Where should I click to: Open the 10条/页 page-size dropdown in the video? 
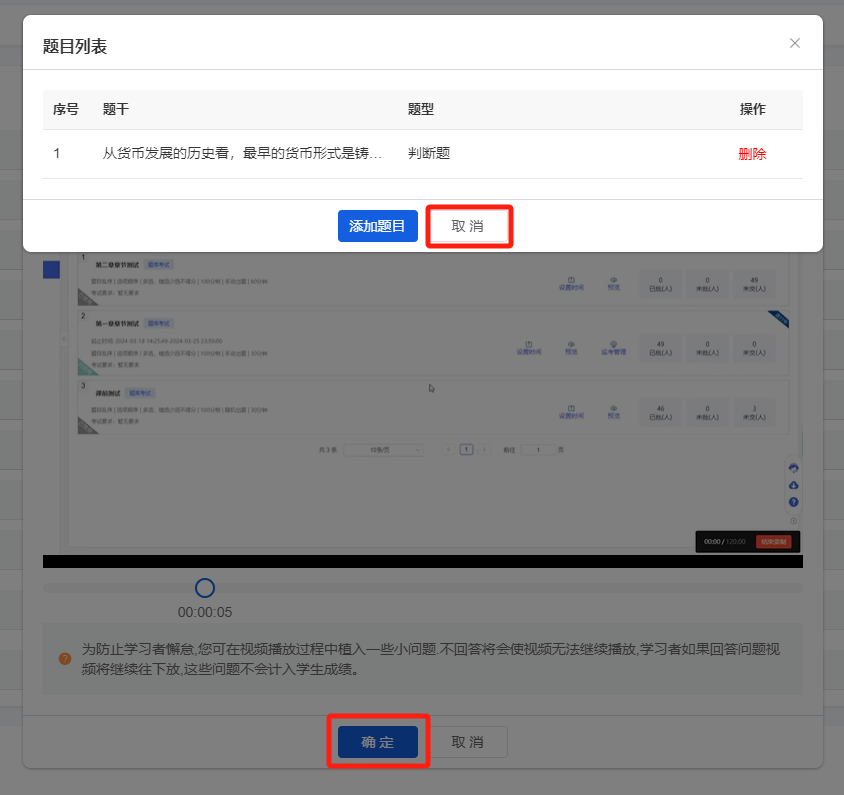(383, 449)
